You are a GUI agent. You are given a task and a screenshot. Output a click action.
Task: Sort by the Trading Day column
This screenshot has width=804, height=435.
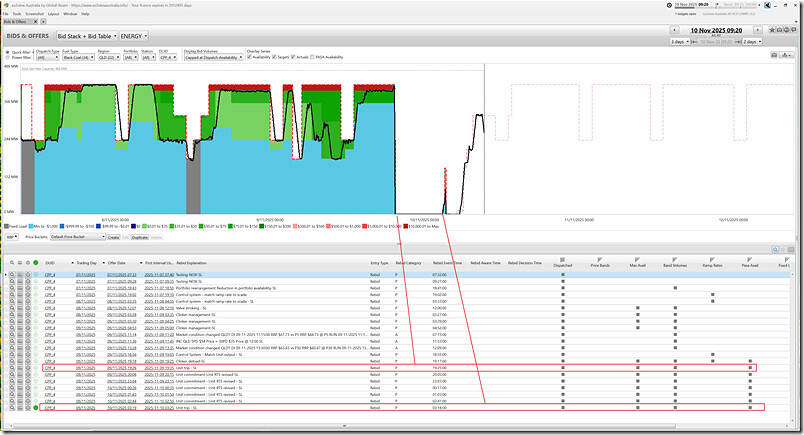tap(86, 263)
